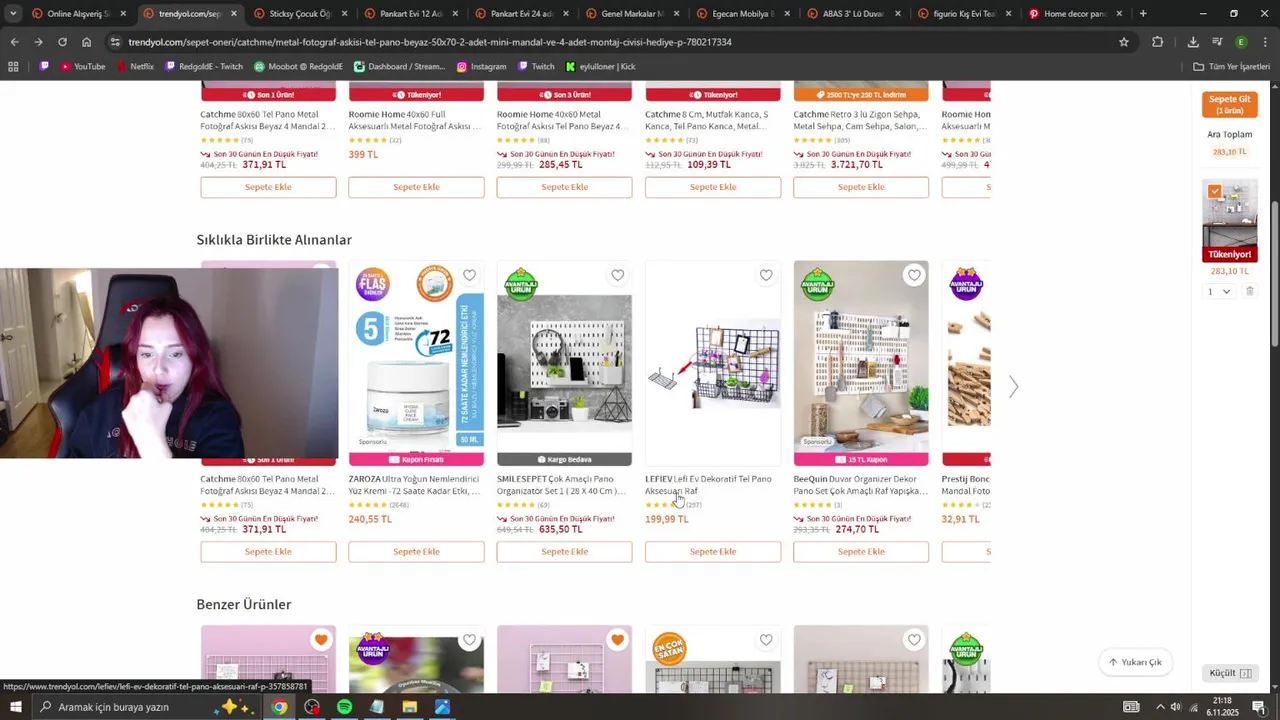Switch to Genel Markalar tab
Image resolution: width=1280 pixels, height=720 pixels.
click(x=632, y=14)
